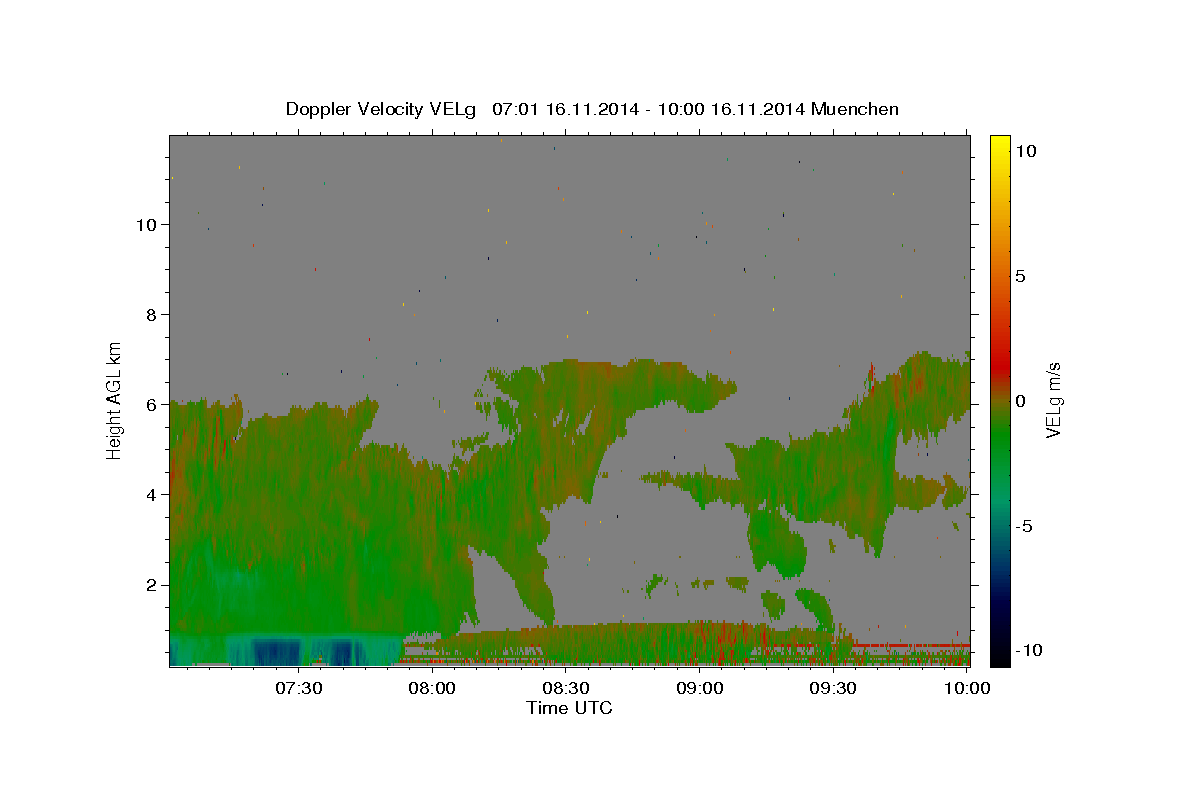This screenshot has height=800, width=1200.
Task: Click the 'Muenchen' location text in title
Action: coord(855,109)
